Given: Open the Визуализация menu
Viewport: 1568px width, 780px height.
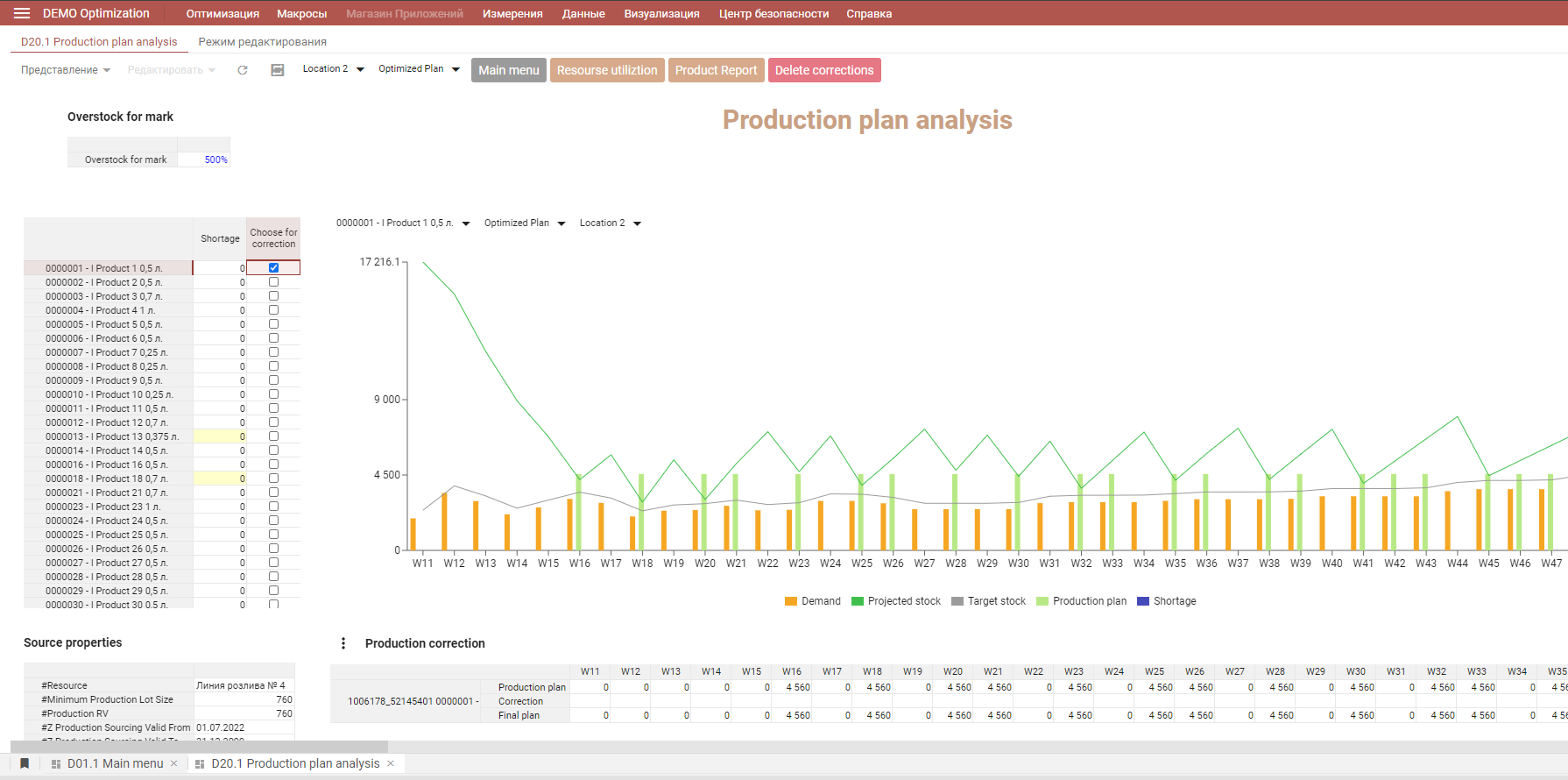Looking at the screenshot, I should click(x=661, y=13).
